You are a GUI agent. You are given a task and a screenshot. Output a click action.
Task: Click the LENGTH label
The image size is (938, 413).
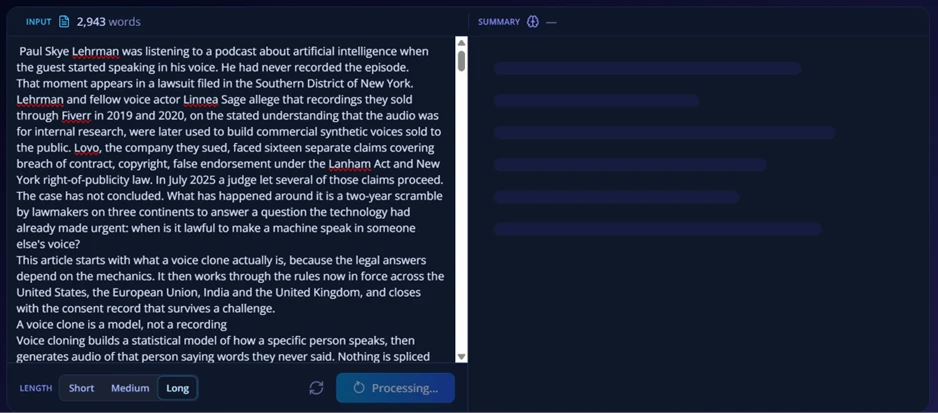[36, 388]
